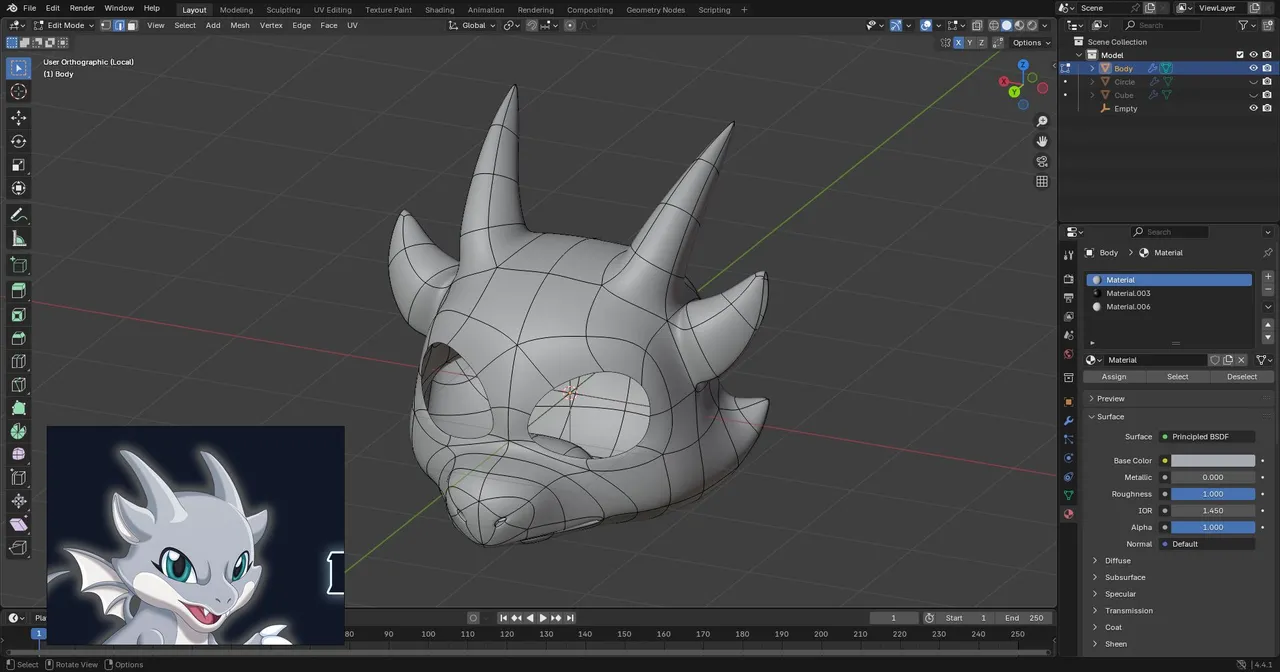Select the Measure tool

tap(18, 239)
